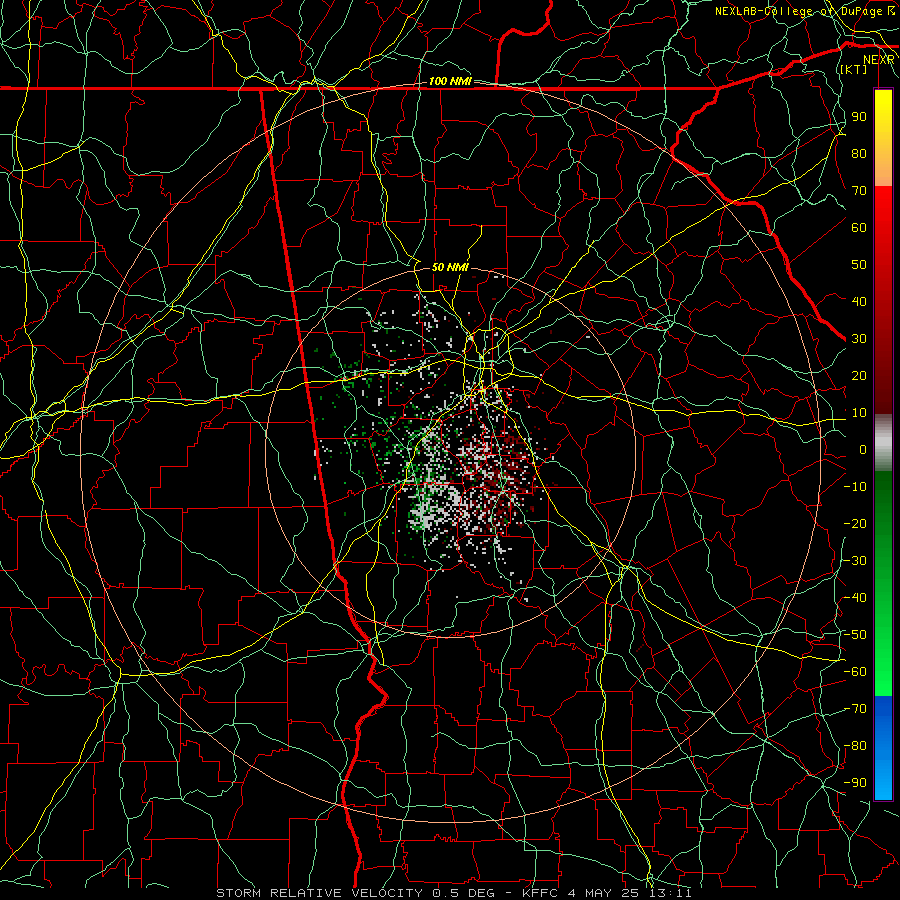Click the positive "90" scale value
Viewport: 900px width, 900px height.
pyautogui.click(x=859, y=116)
